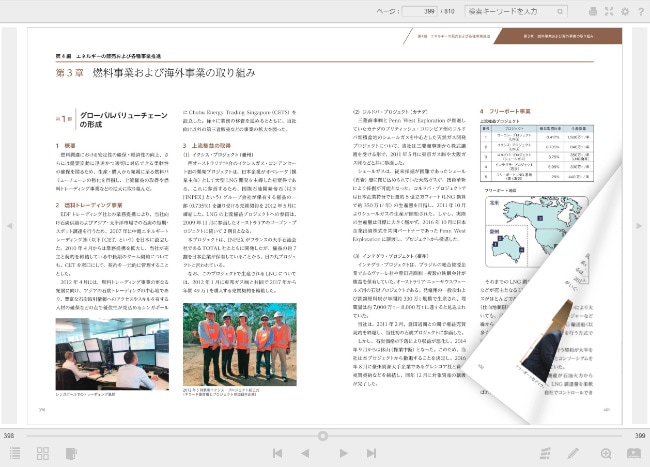The image size is (650, 467).
Task: Click the zoom in magnifier icon
Action: (x=606, y=453)
